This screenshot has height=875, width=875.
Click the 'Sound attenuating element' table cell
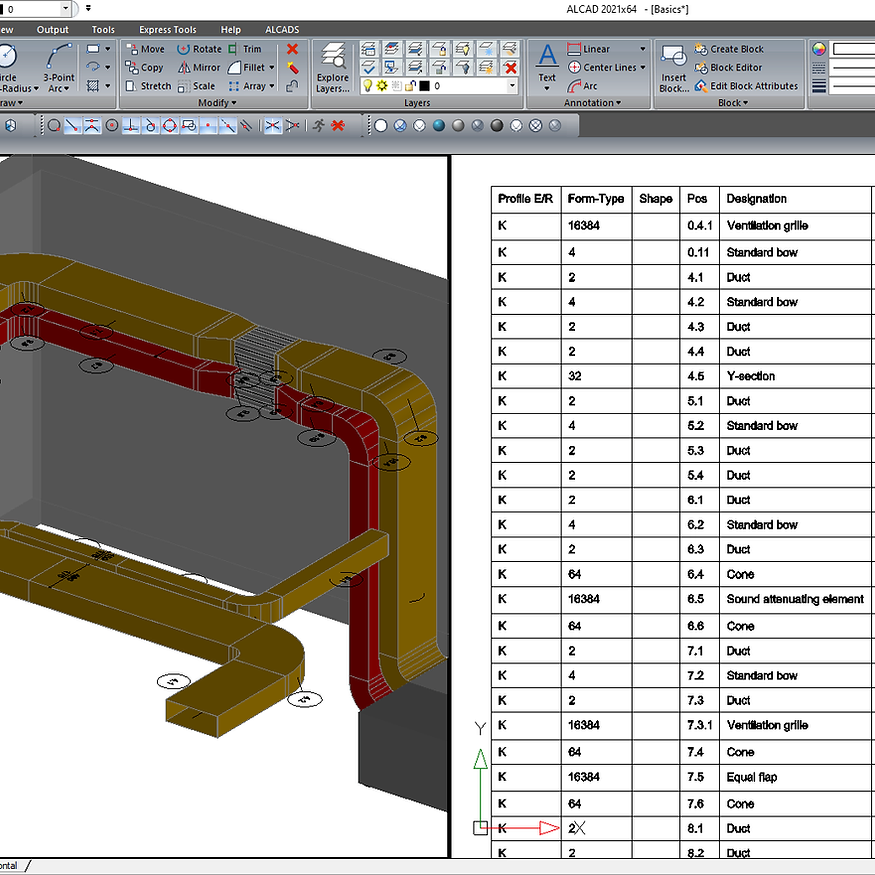795,599
